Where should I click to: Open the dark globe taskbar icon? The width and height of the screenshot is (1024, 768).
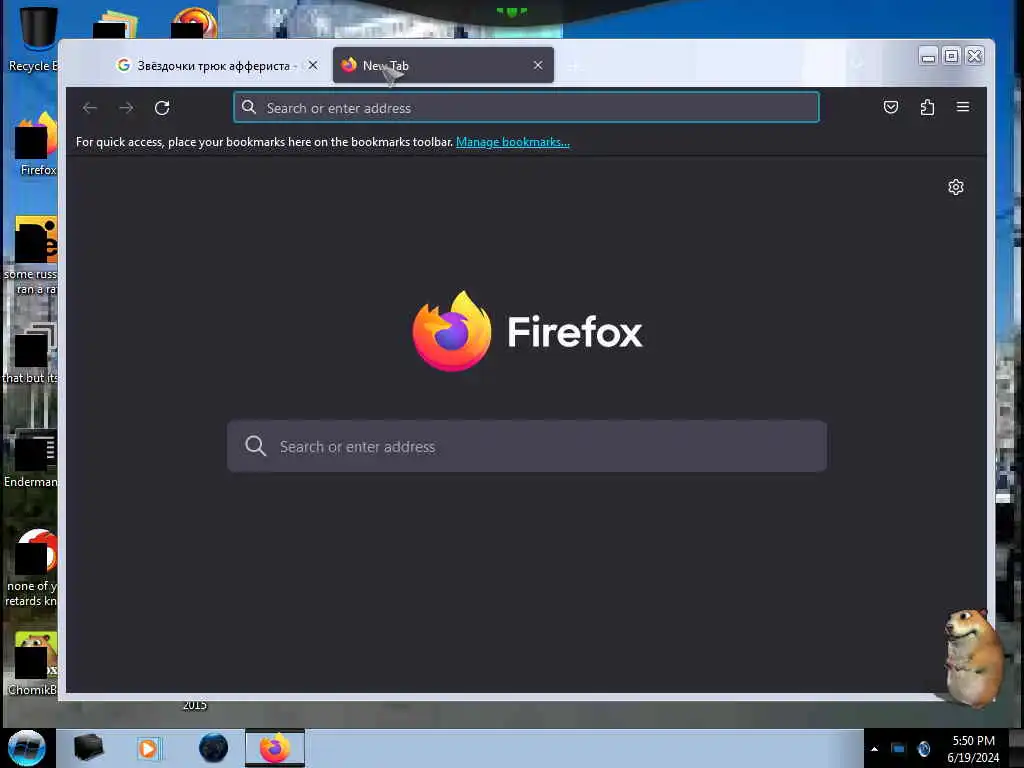213,748
